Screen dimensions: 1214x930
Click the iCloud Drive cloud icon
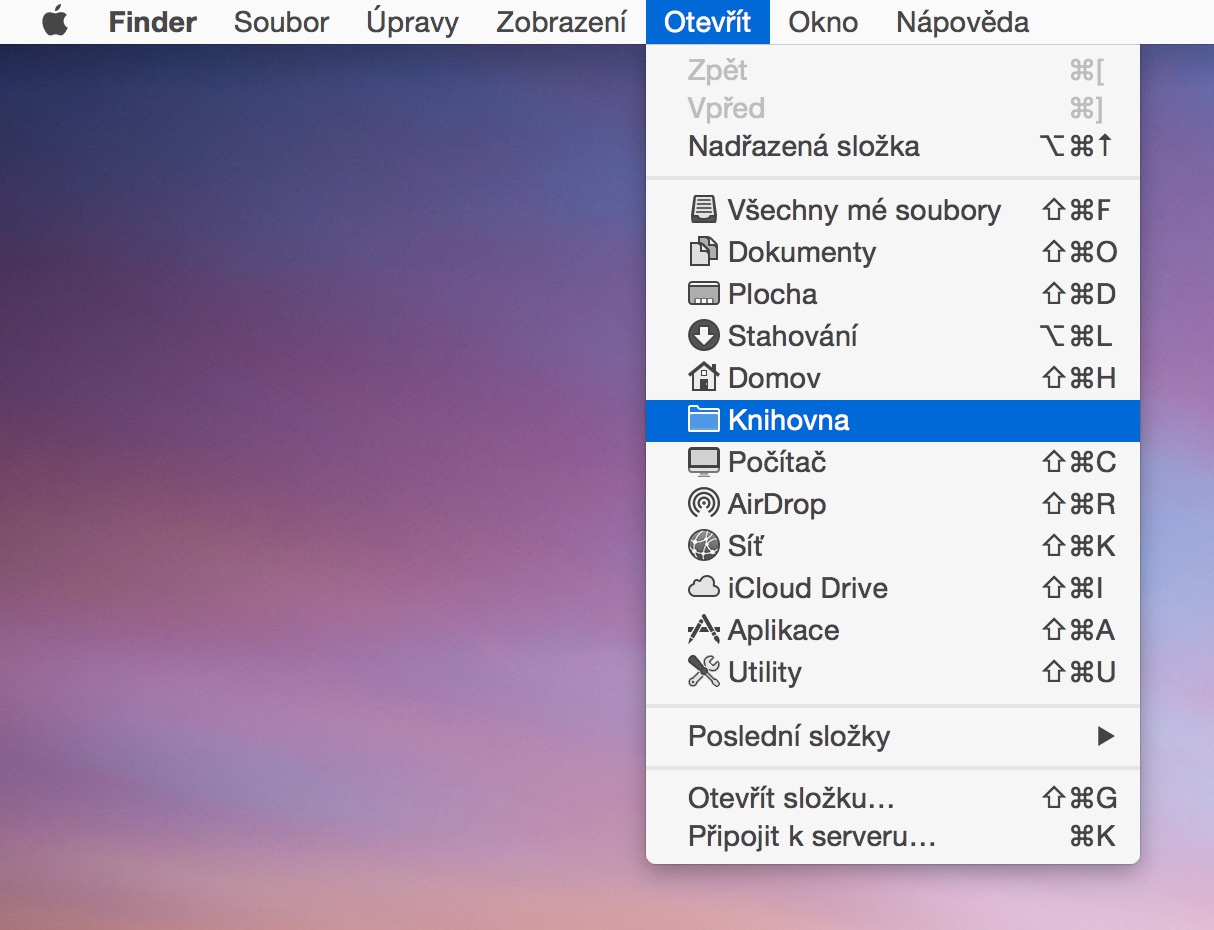pyautogui.click(x=704, y=588)
